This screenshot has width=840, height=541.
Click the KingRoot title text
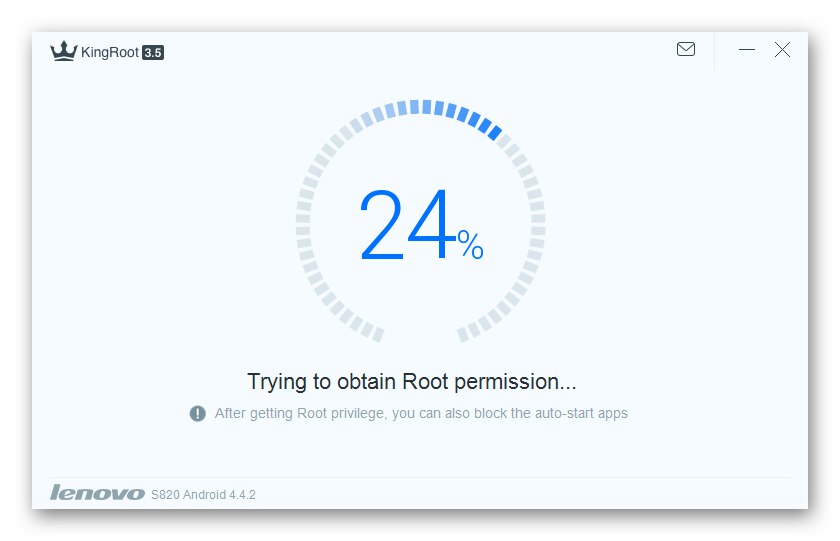click(110, 52)
